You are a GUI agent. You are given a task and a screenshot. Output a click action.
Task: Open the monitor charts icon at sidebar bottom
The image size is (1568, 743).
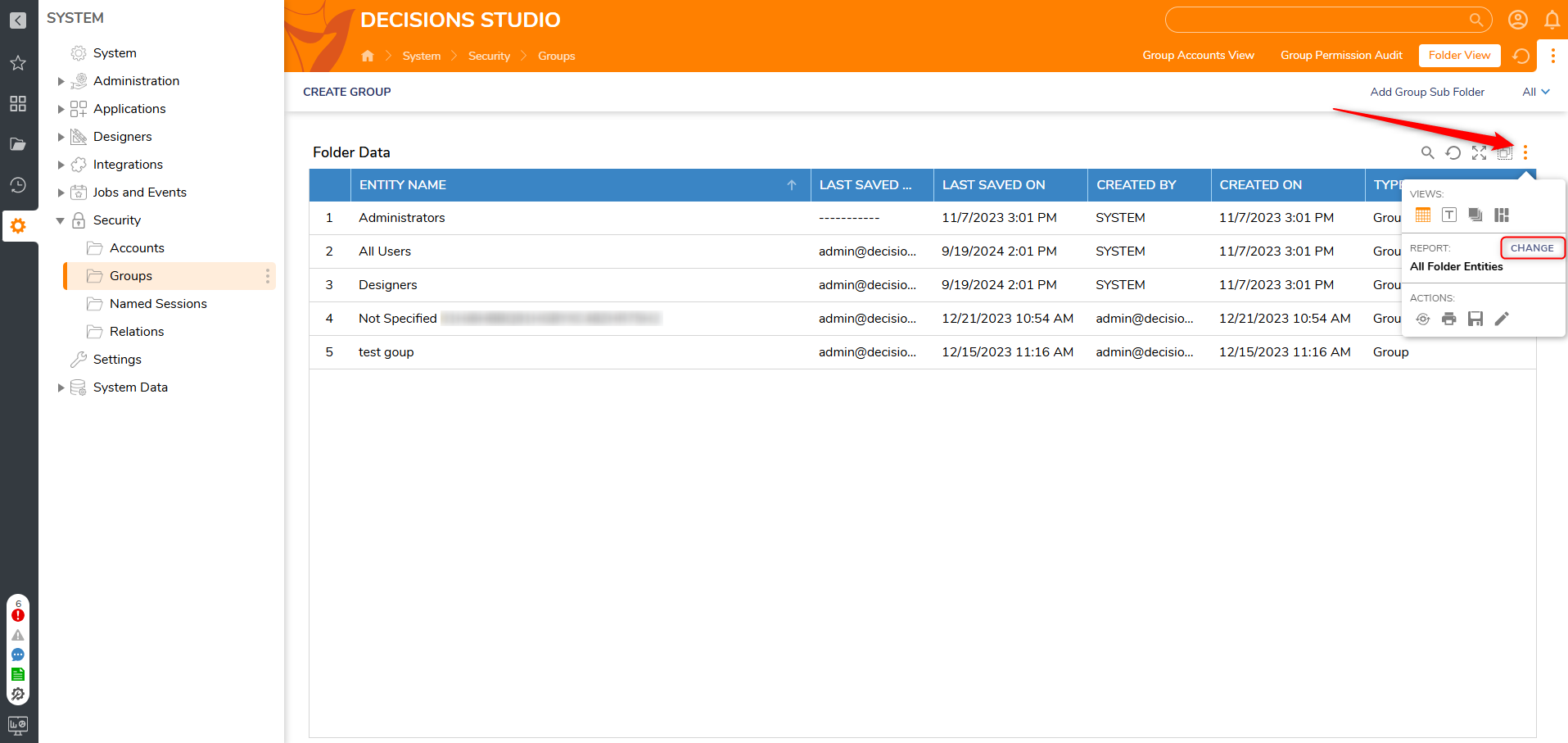click(18, 726)
